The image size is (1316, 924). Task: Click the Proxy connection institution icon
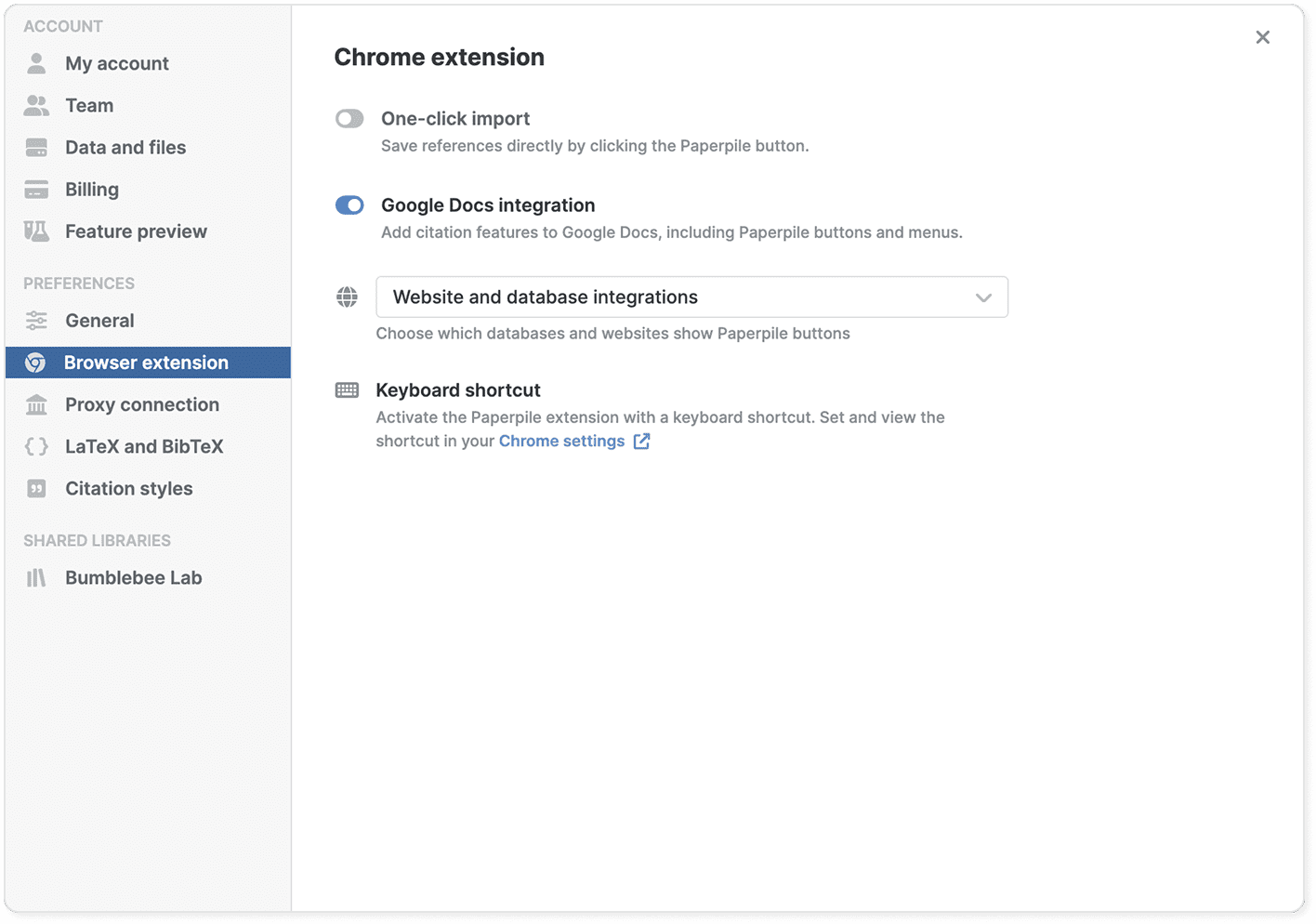click(x=36, y=405)
